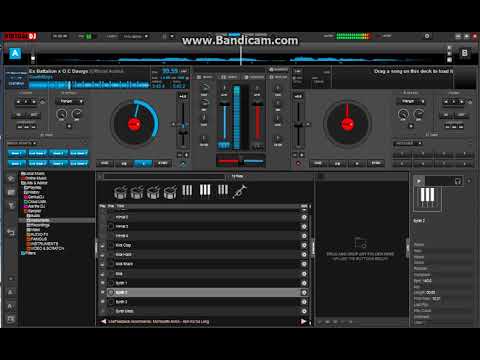Click the top icon in browser sidebar

pos(11,178)
